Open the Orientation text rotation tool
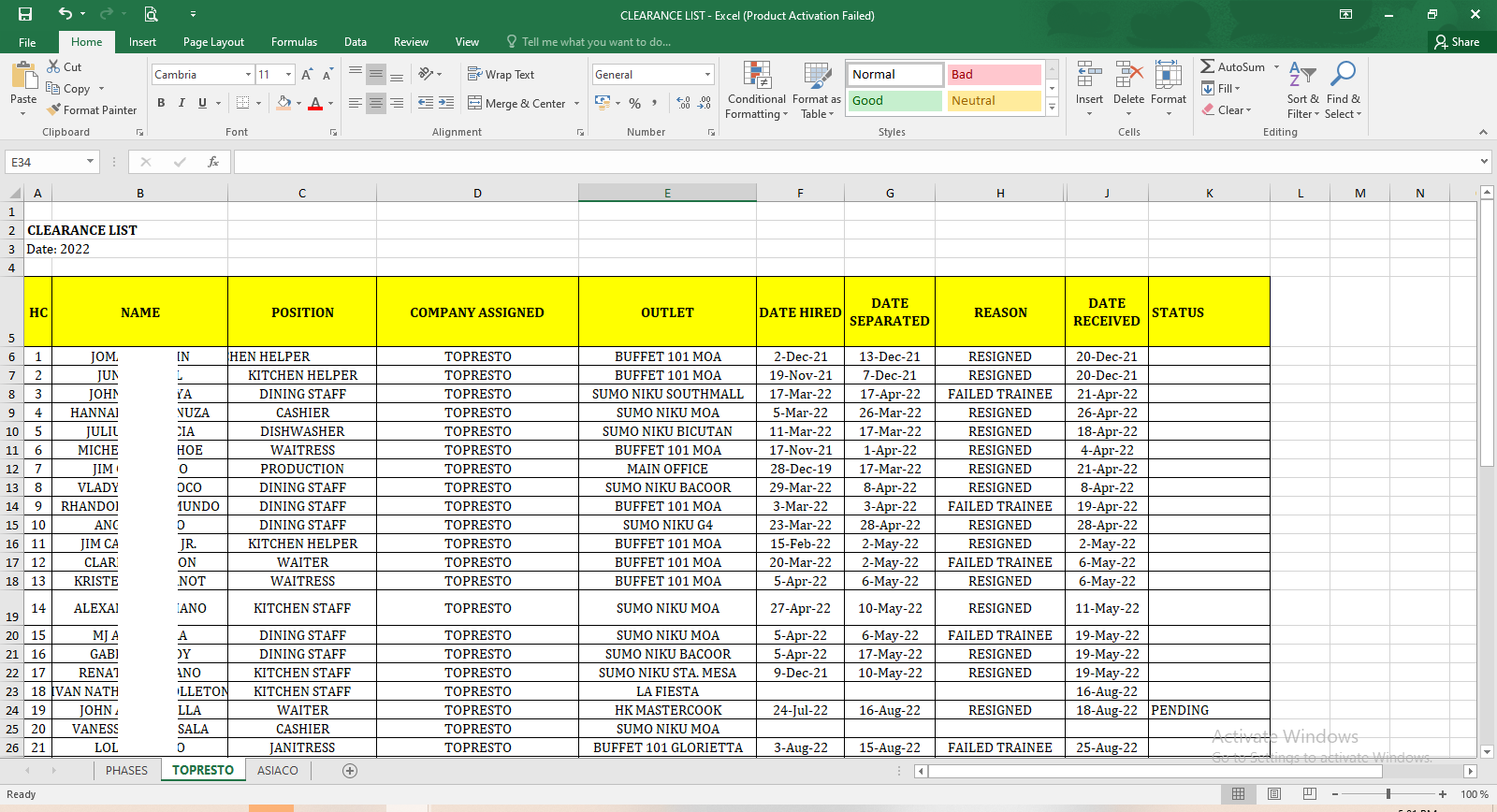1497x812 pixels. 426,74
